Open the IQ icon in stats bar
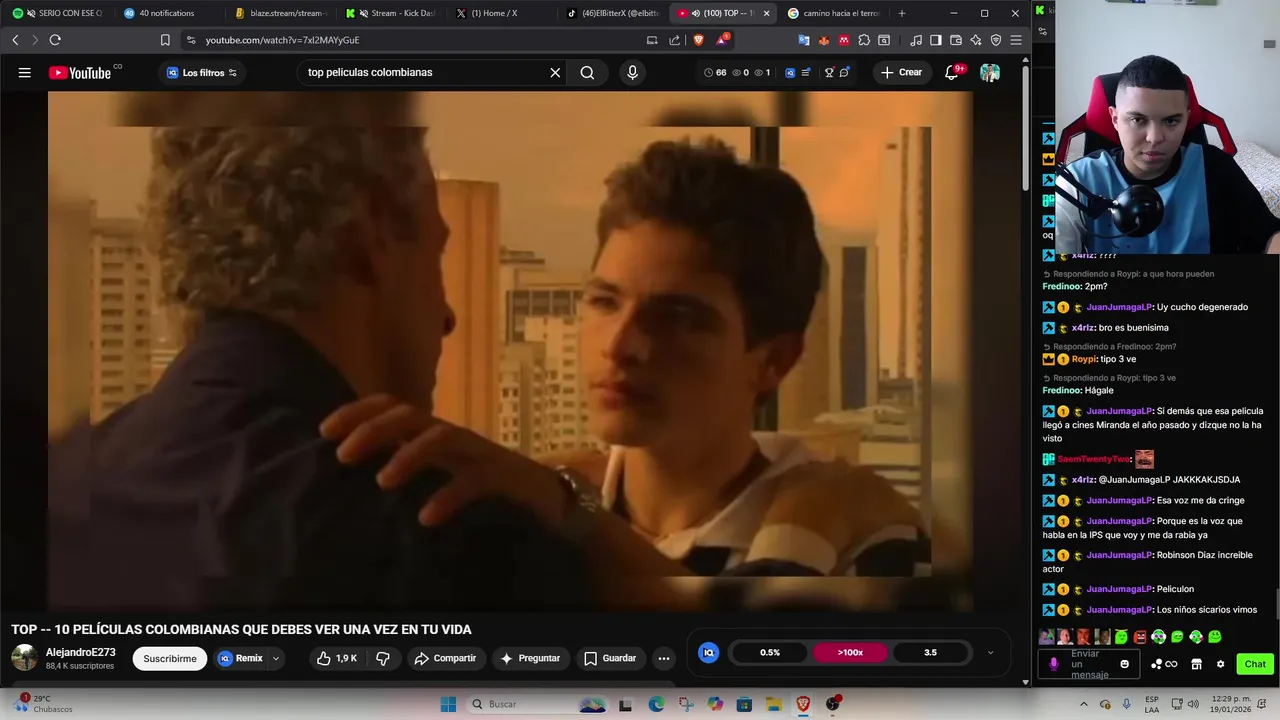Image resolution: width=1280 pixels, height=720 pixels. 708,652
